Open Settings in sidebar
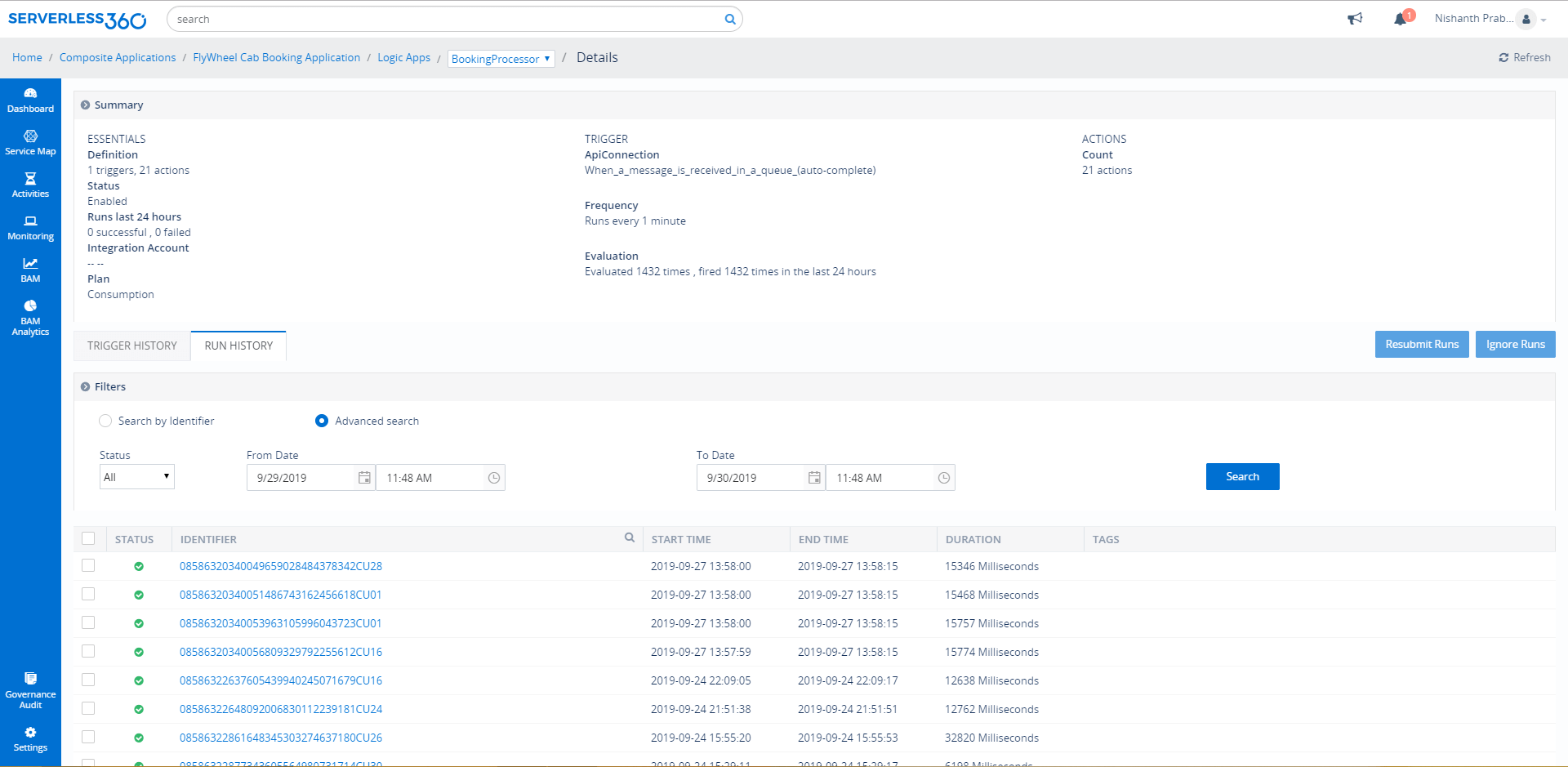The width and height of the screenshot is (1568, 767). (x=30, y=739)
